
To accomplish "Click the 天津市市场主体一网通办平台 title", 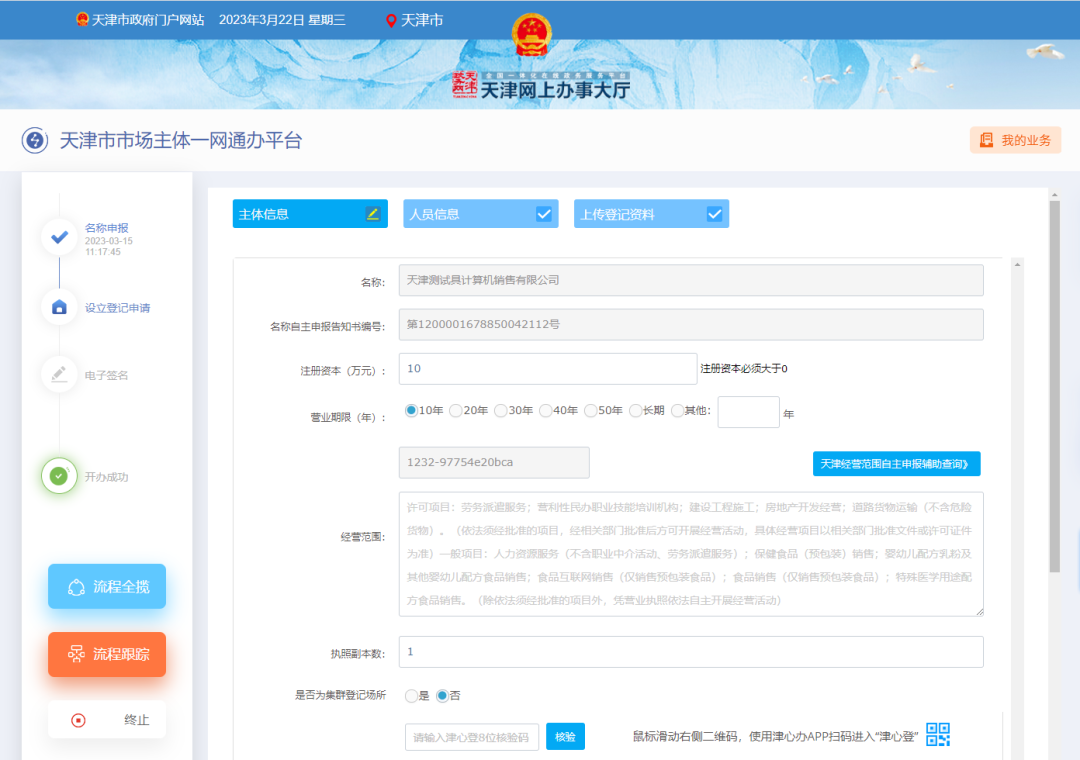I will pos(180,141).
